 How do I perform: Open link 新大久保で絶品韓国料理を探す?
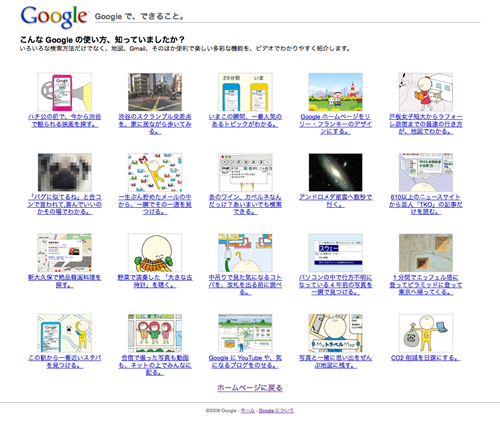click(65, 281)
